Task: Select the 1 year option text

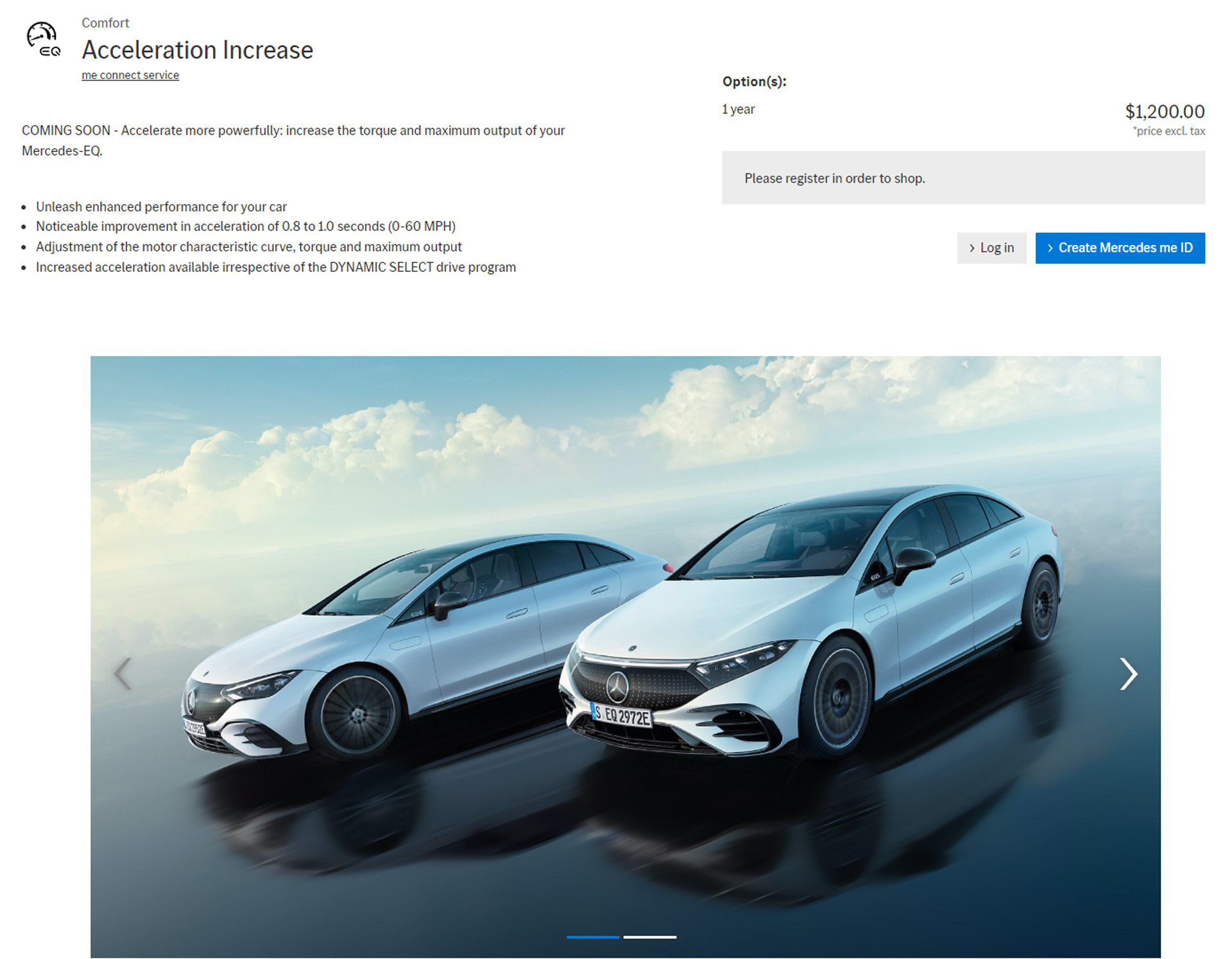Action: pos(738,110)
